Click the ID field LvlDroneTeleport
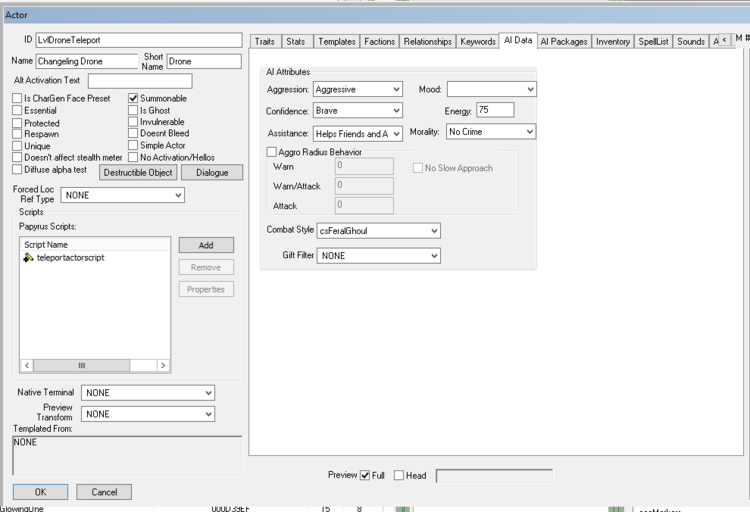Image resolution: width=750 pixels, height=512 pixels. [139, 40]
